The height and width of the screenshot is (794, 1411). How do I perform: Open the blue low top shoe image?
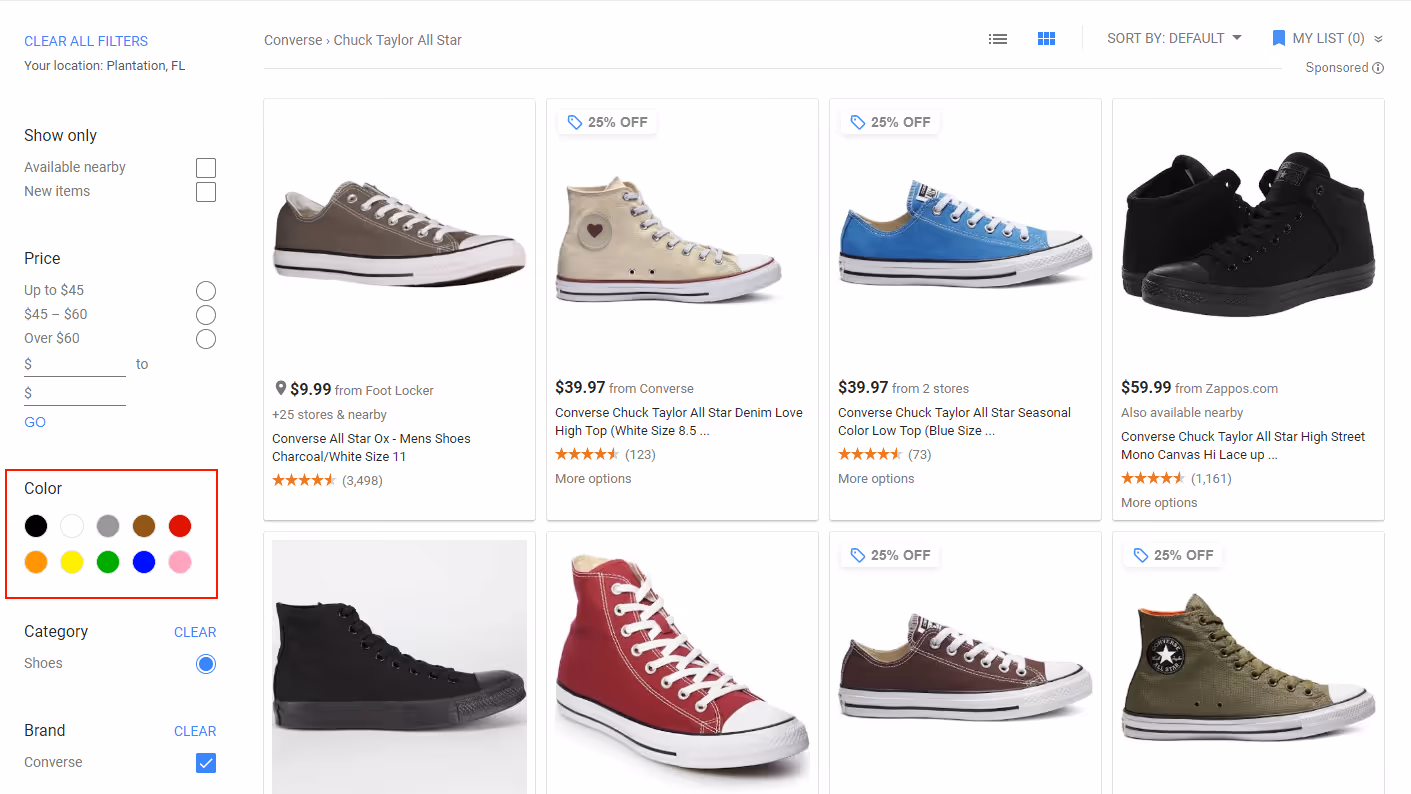coord(965,235)
